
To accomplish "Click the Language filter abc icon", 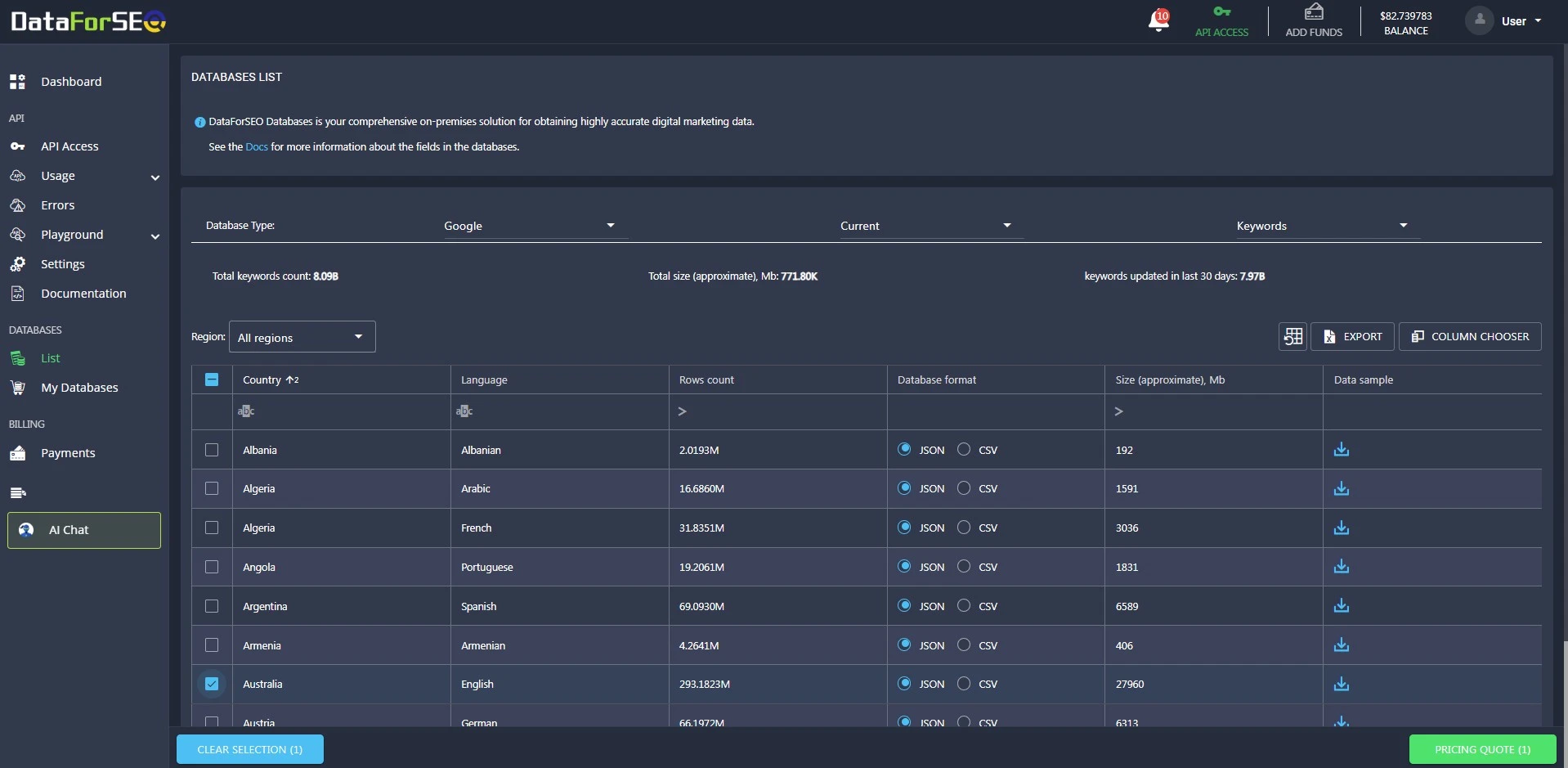I will (464, 411).
